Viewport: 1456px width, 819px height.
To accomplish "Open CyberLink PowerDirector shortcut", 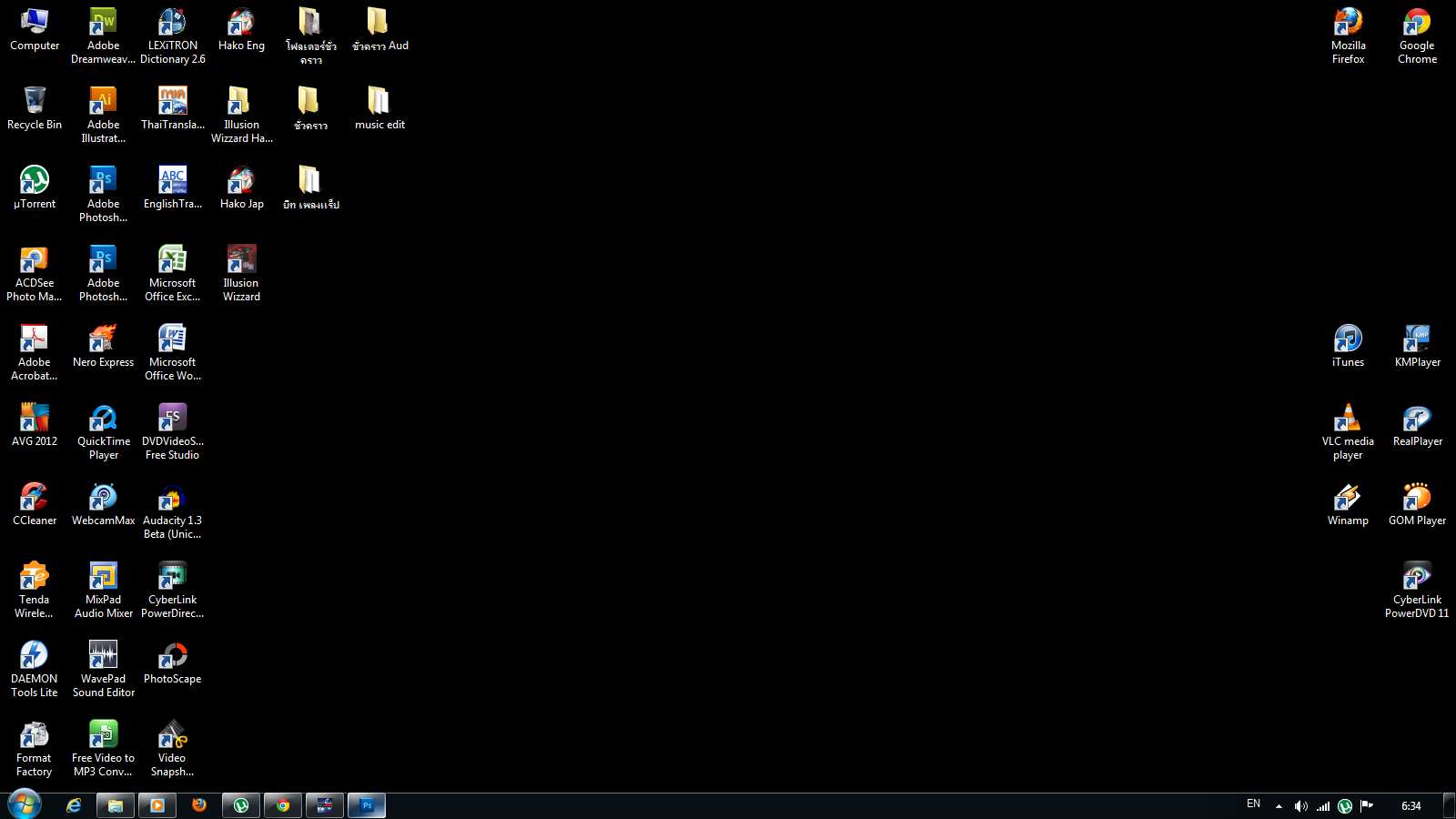I will point(173,590).
